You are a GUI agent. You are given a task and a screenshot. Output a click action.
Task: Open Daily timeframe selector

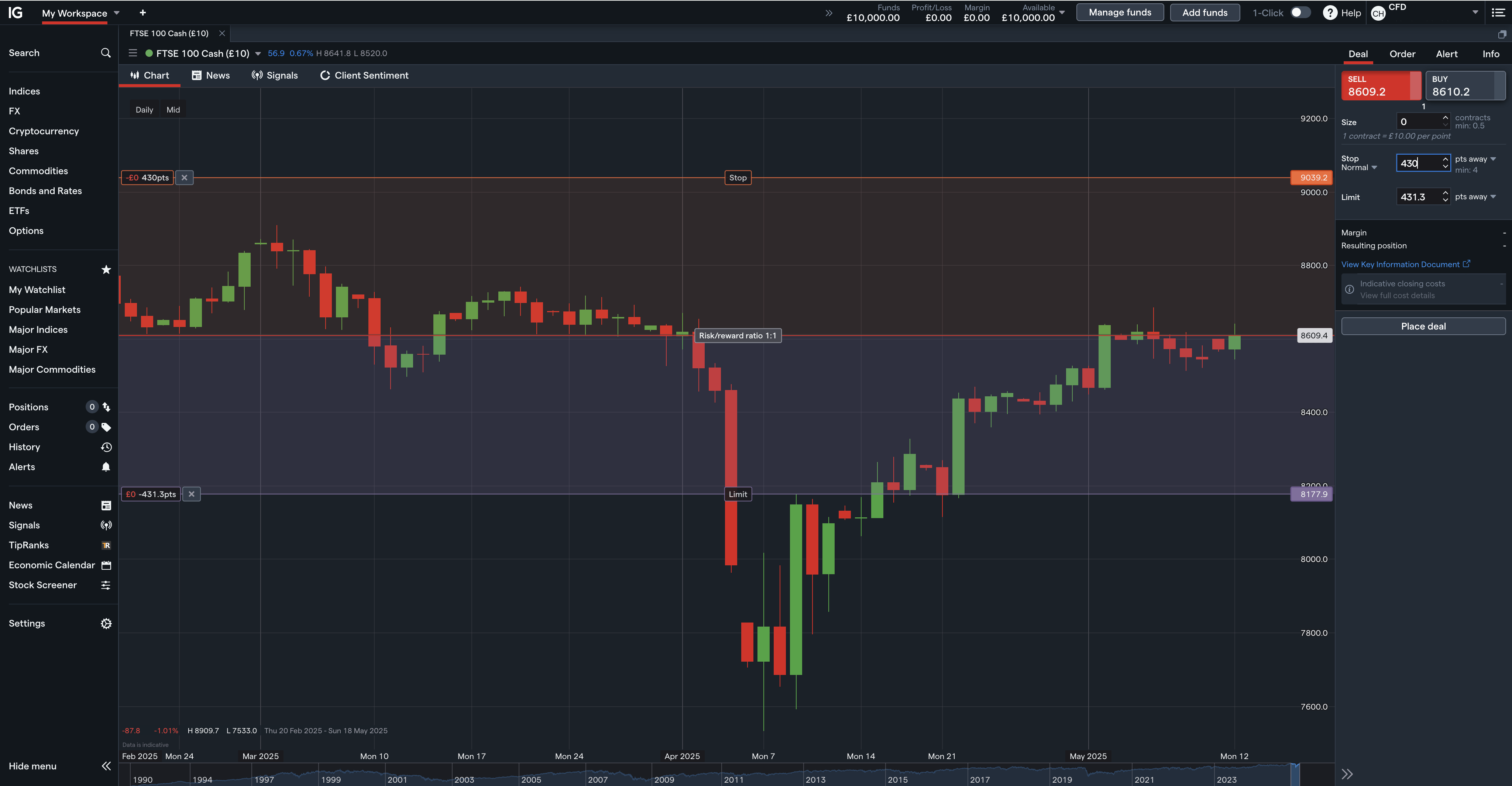point(144,110)
